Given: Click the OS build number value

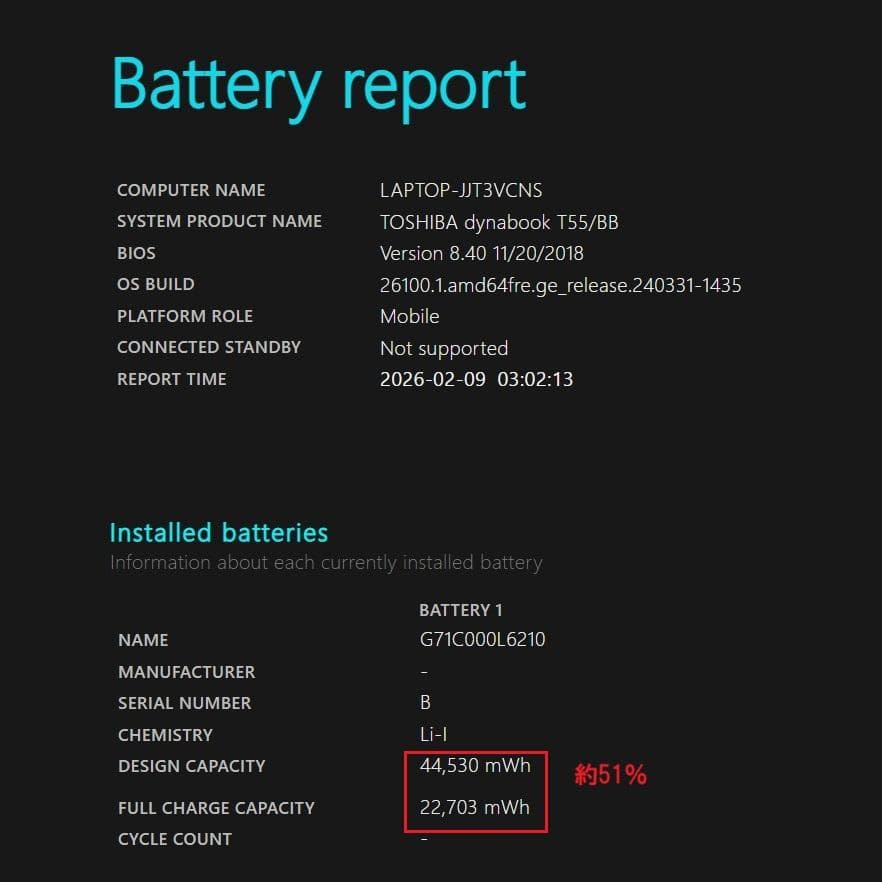Looking at the screenshot, I should [x=560, y=285].
